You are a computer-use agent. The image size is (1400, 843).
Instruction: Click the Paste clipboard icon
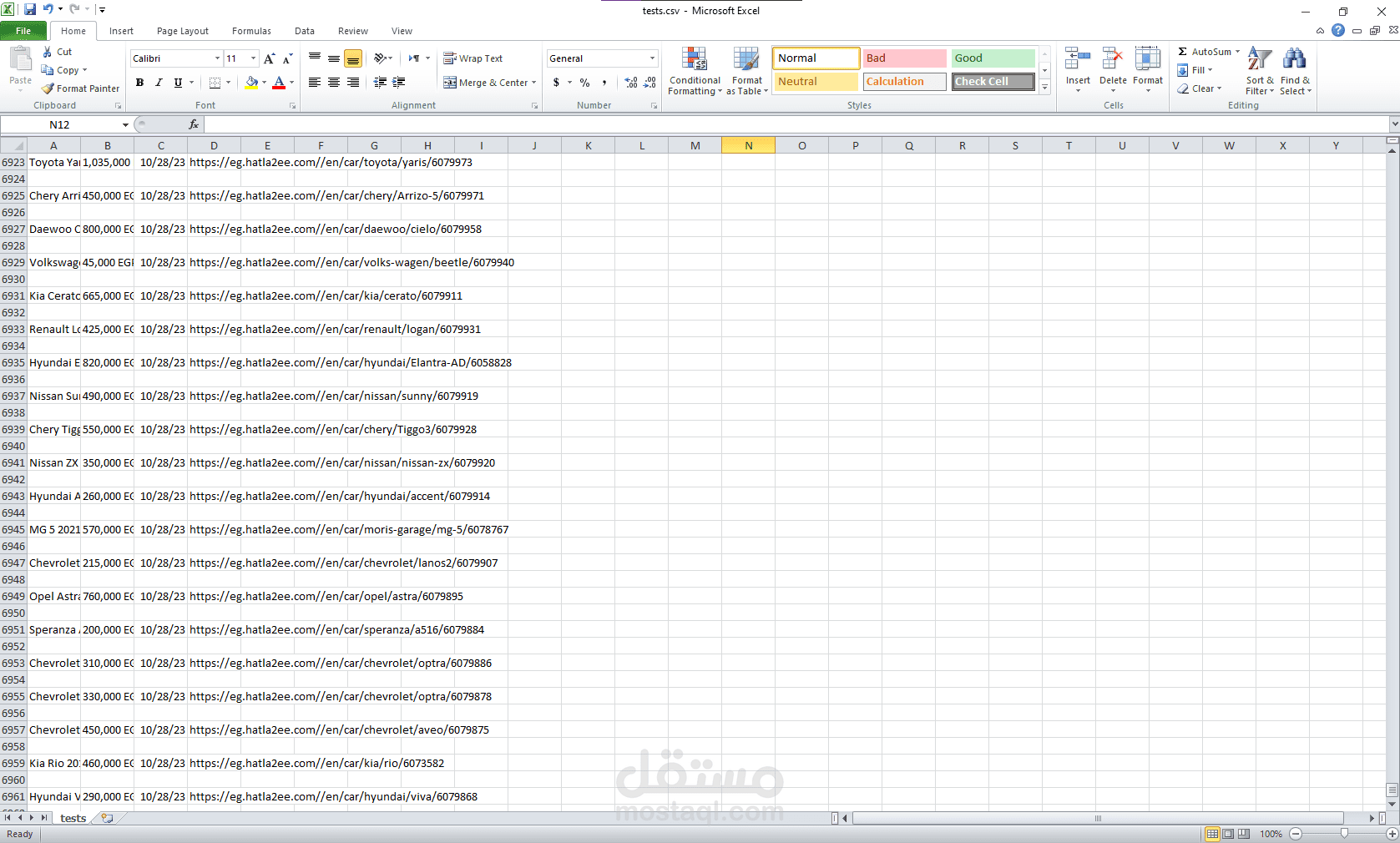(x=20, y=59)
